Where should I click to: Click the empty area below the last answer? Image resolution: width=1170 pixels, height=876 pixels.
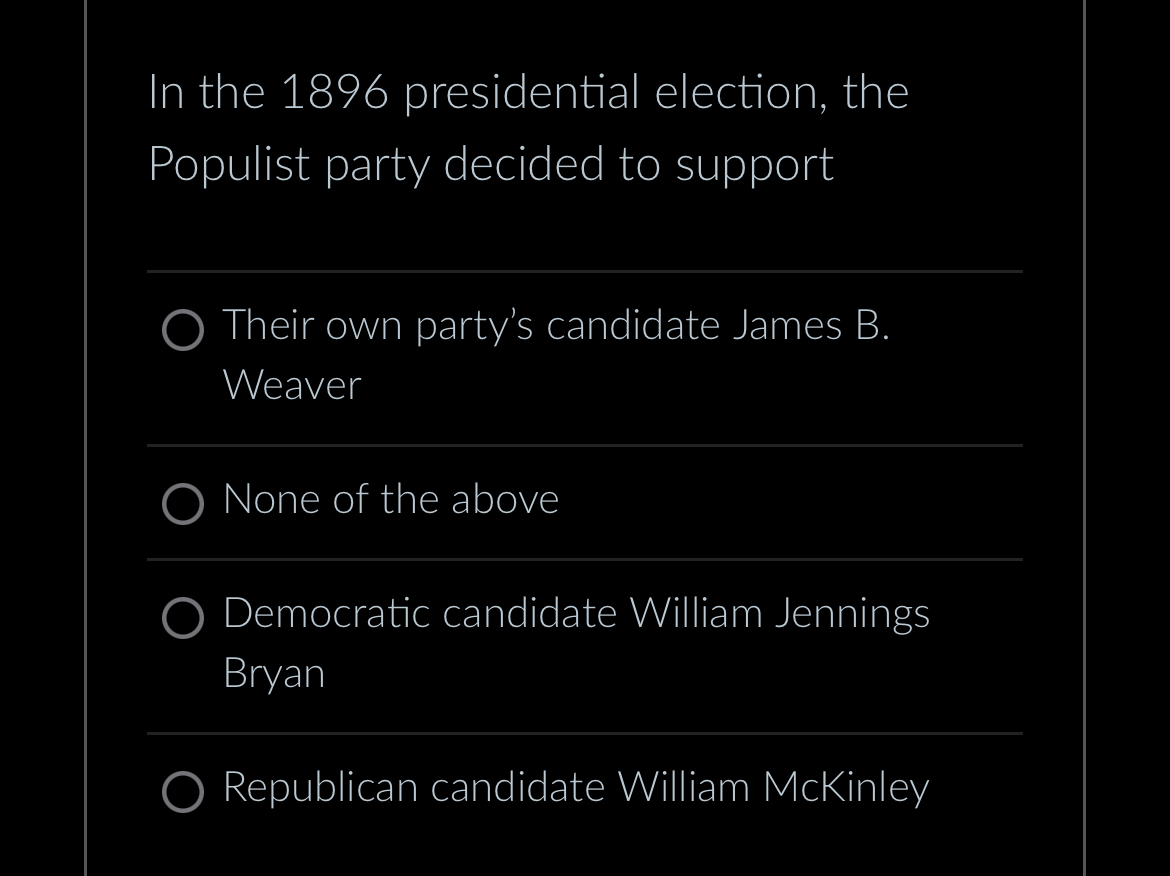point(584,850)
